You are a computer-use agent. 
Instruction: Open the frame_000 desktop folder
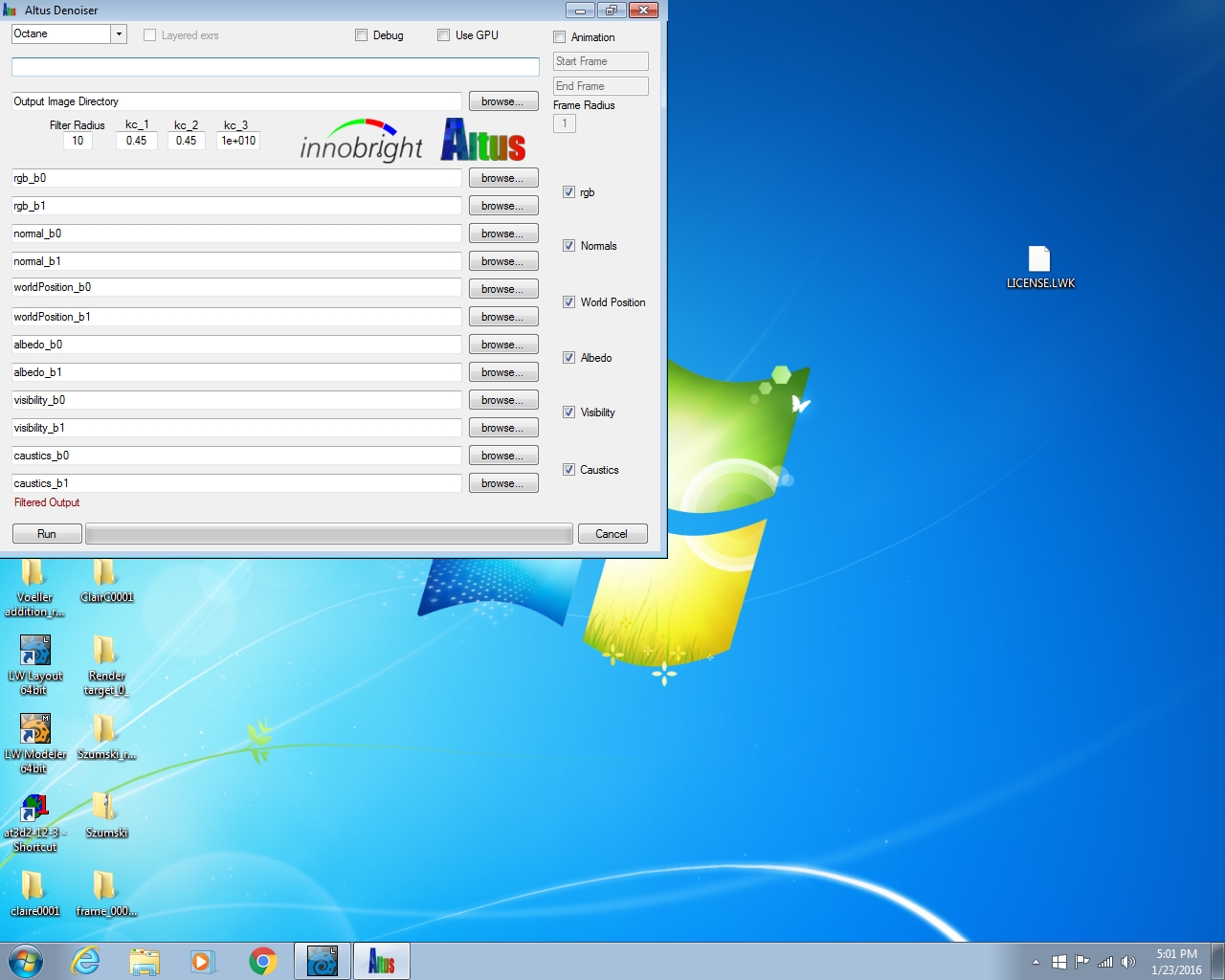point(106,894)
